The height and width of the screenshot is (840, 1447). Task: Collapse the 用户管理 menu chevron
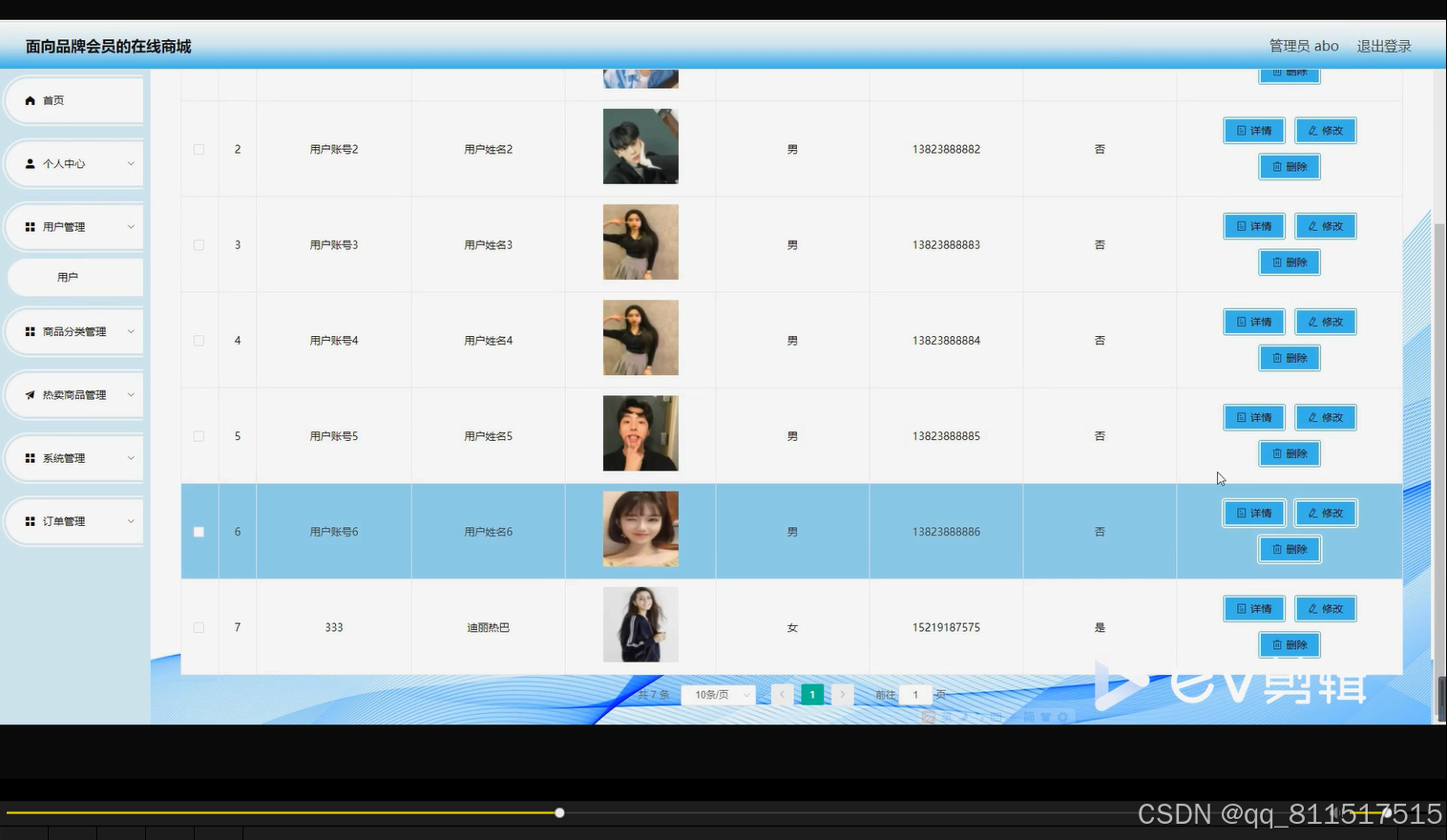click(131, 227)
